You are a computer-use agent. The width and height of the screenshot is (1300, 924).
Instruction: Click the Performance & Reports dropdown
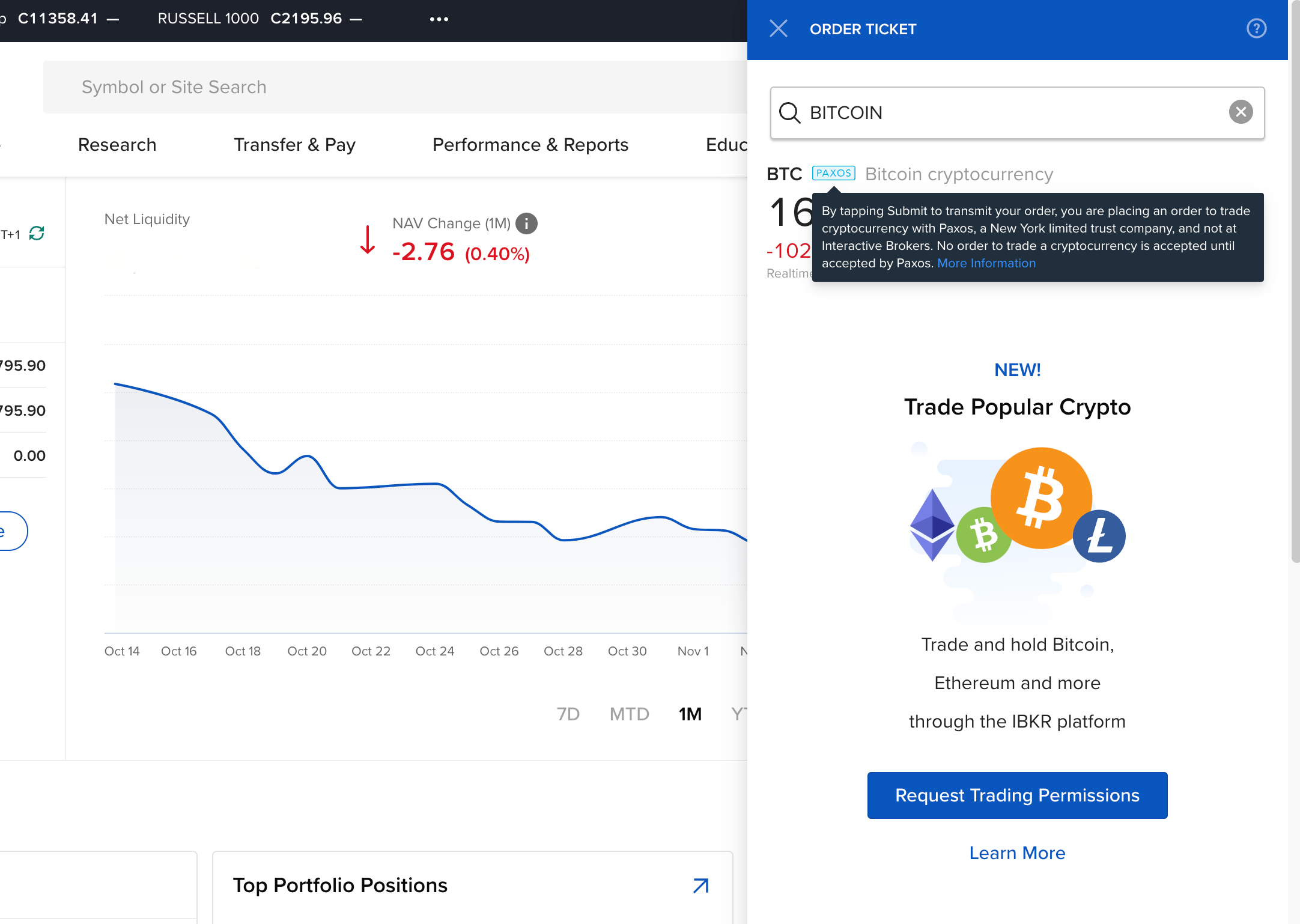tap(529, 143)
